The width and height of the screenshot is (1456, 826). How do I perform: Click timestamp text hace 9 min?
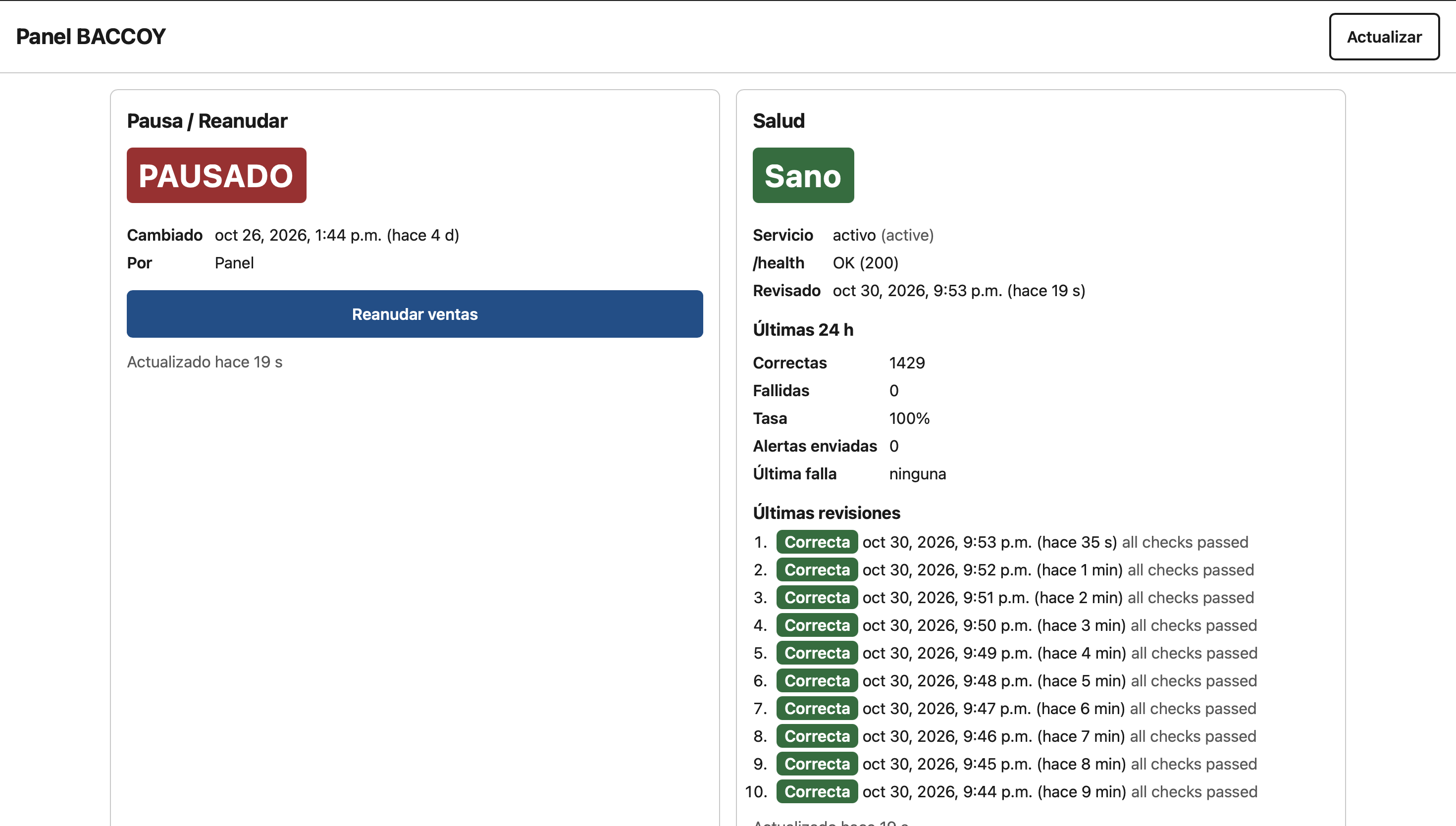point(1082,791)
